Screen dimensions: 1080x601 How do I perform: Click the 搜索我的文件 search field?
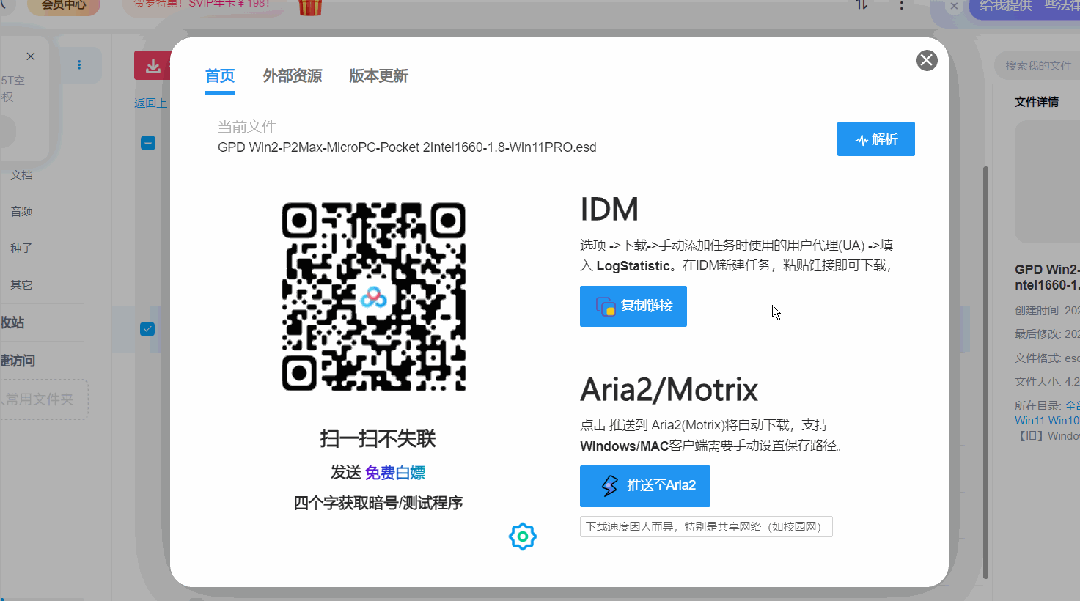click(1038, 65)
